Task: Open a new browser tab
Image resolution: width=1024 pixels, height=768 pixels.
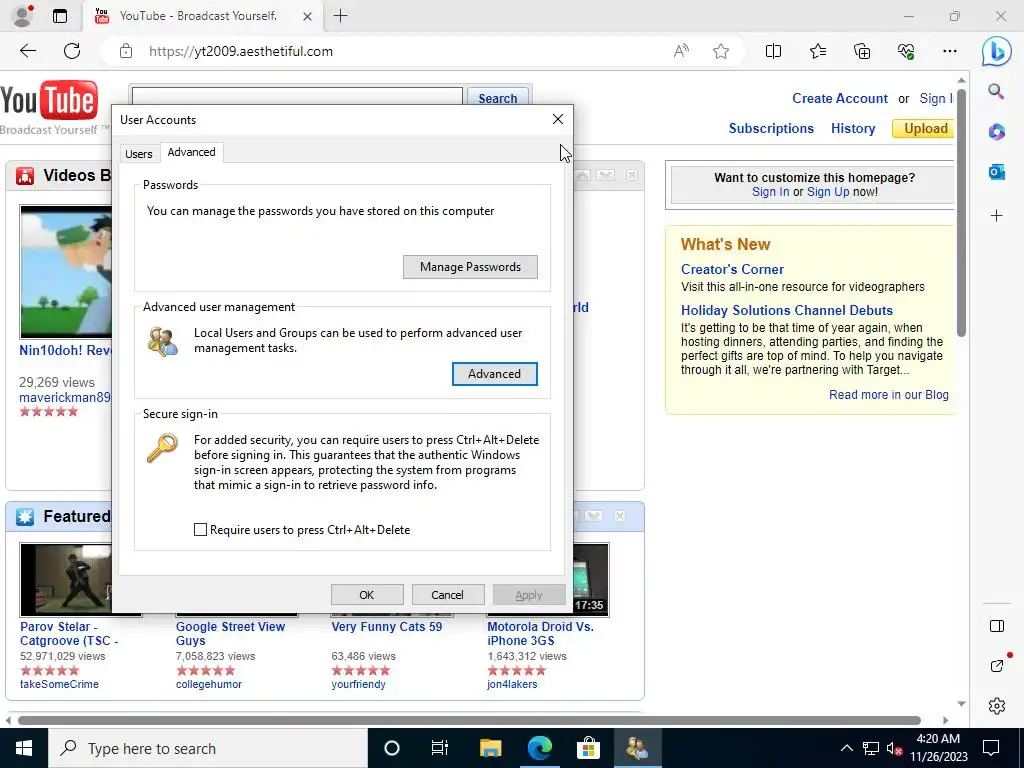Action: (x=340, y=16)
